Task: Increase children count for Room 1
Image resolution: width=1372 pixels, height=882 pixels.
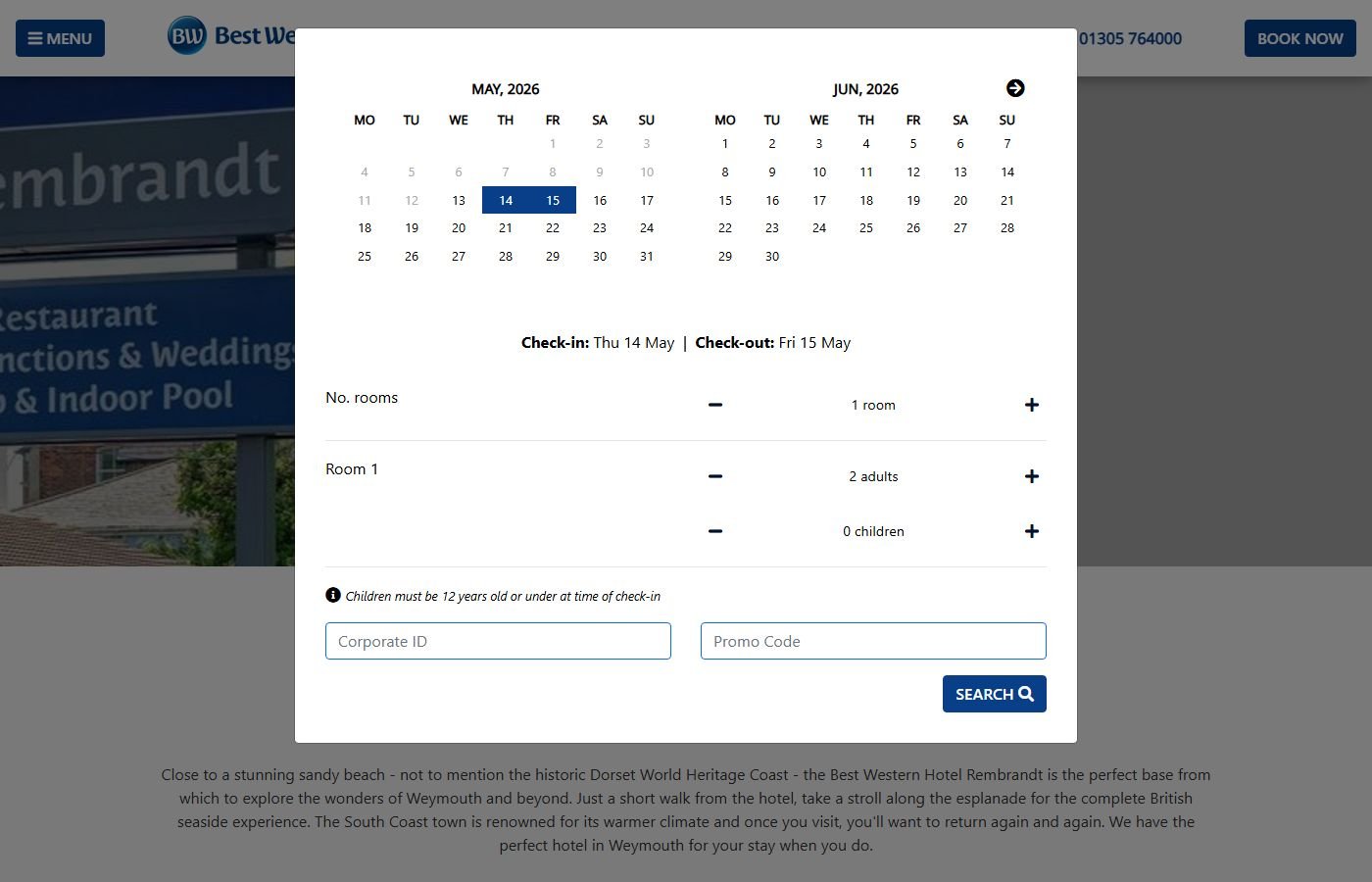Action: [x=1032, y=531]
